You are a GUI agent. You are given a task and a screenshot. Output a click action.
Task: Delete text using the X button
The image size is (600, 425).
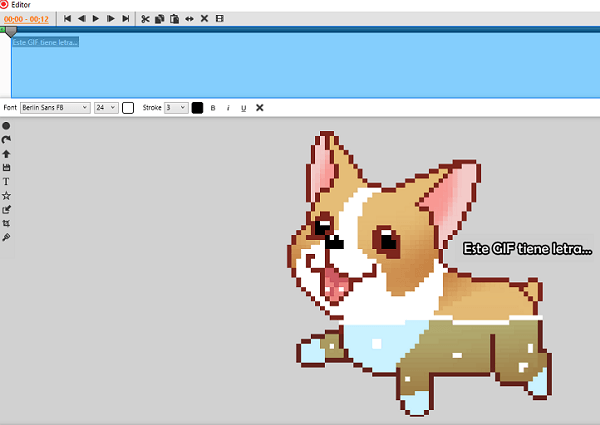pyautogui.click(x=259, y=108)
